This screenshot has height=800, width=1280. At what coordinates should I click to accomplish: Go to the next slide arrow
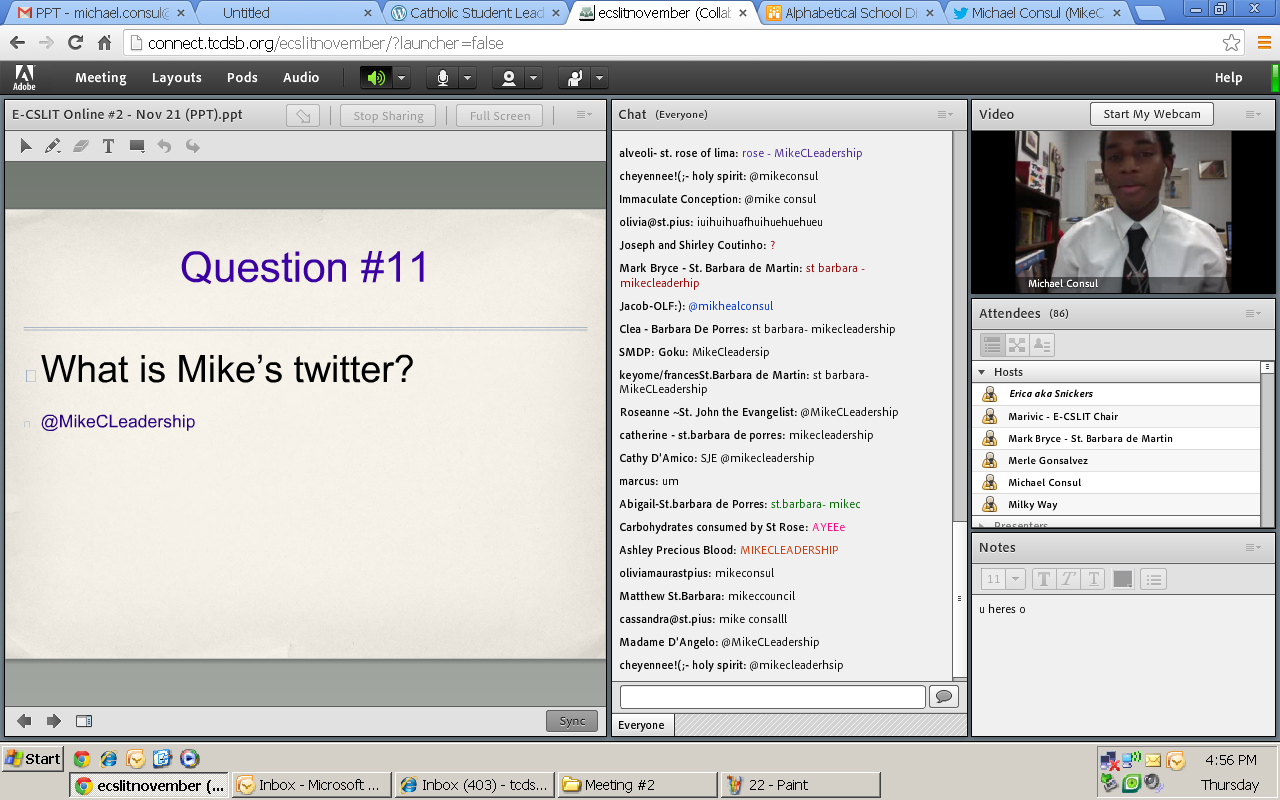click(54, 721)
